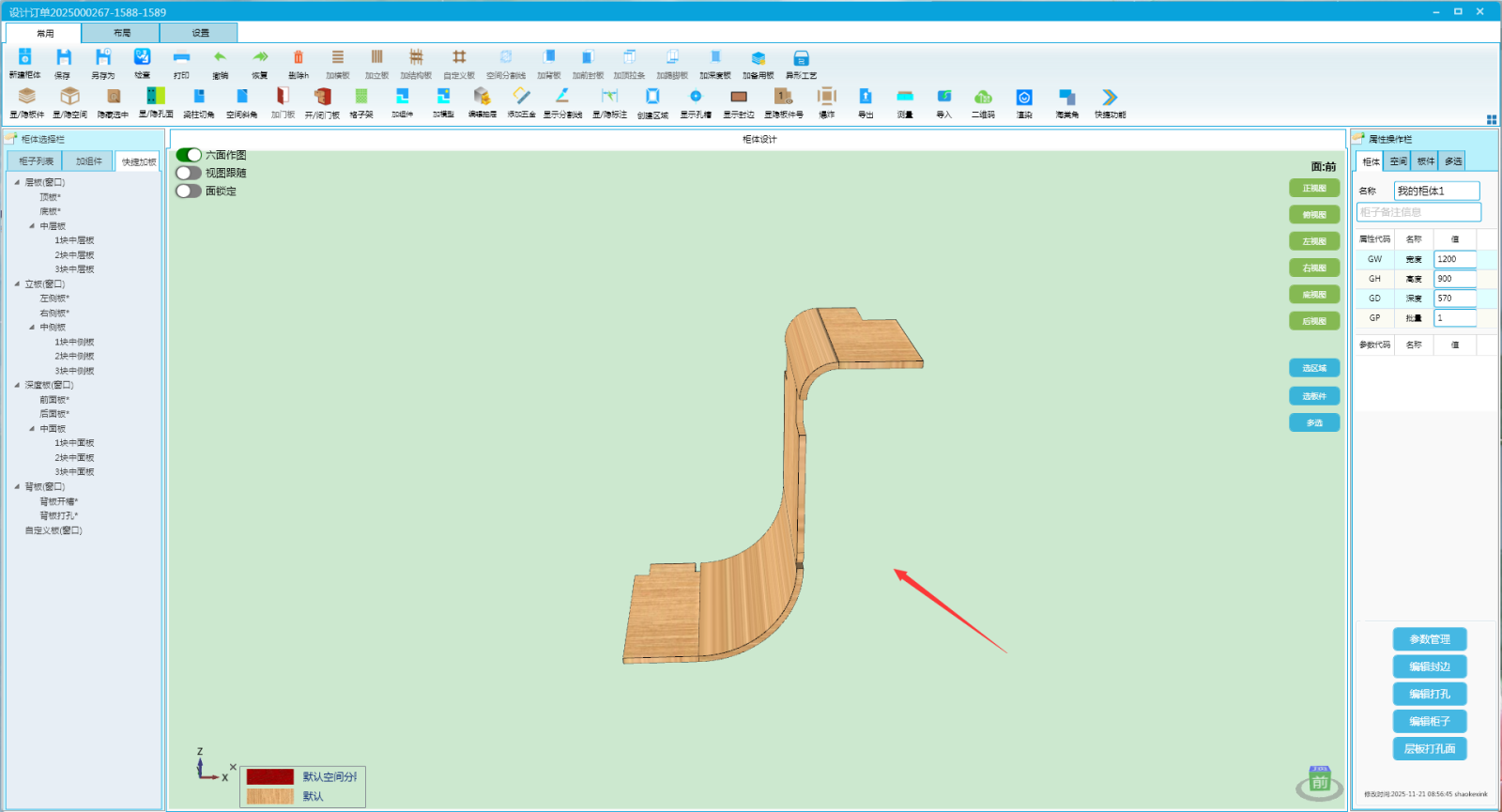The image size is (1502, 812).
Task: Click the dark red 默认空间分 color swatch
Action: [270, 777]
